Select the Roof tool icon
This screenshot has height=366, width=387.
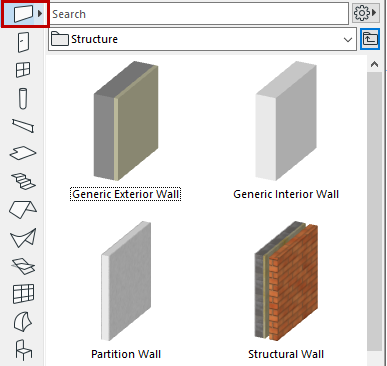coord(23,209)
